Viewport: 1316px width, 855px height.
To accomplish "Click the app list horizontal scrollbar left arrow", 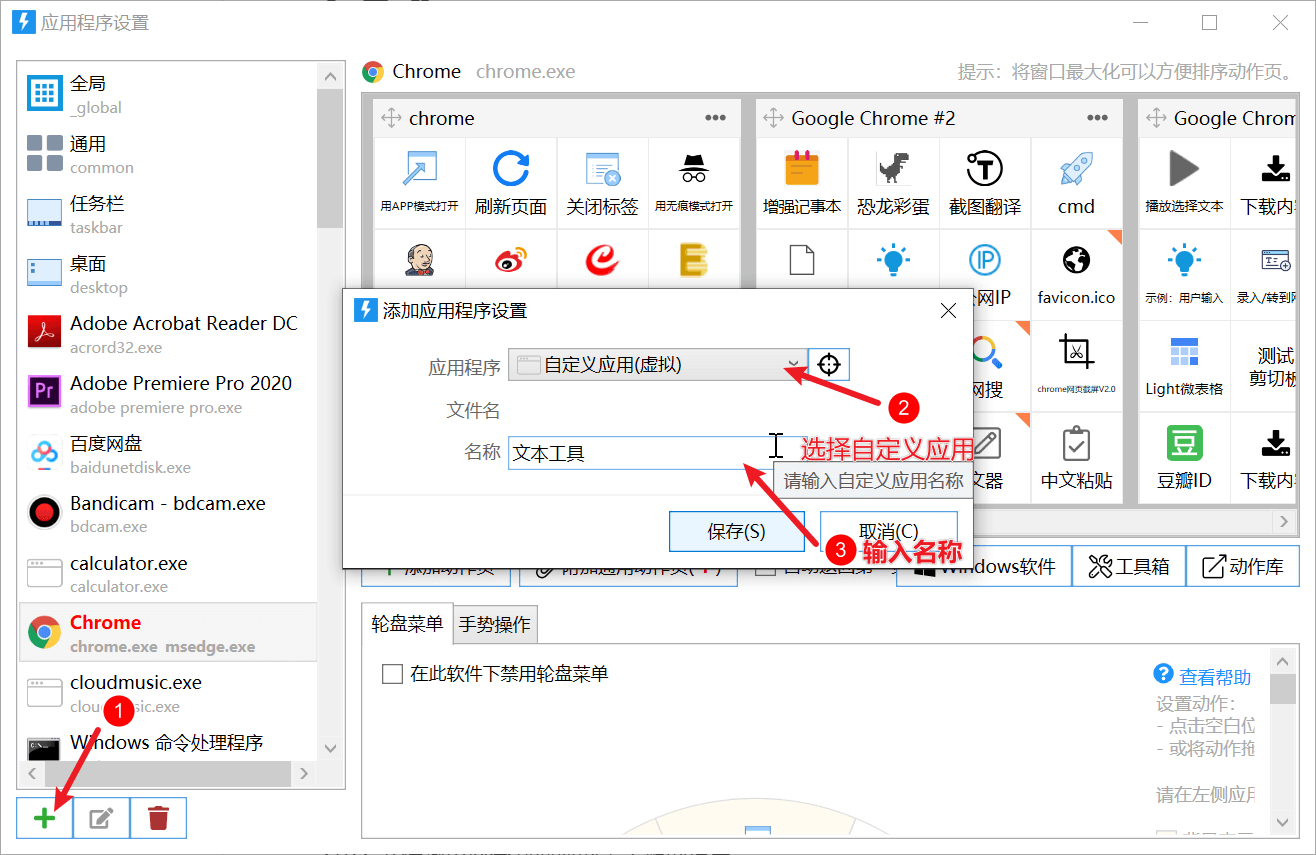I will (31, 773).
